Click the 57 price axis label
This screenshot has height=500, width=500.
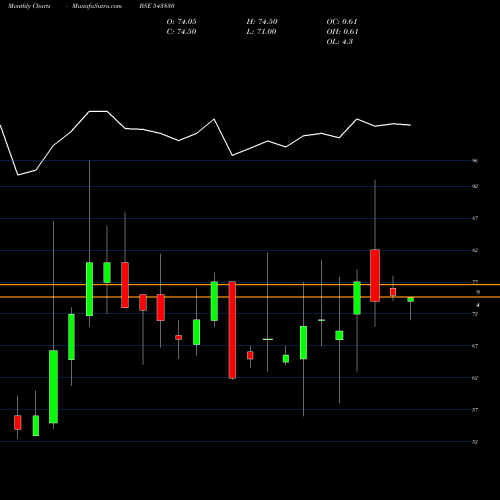tap(475, 410)
